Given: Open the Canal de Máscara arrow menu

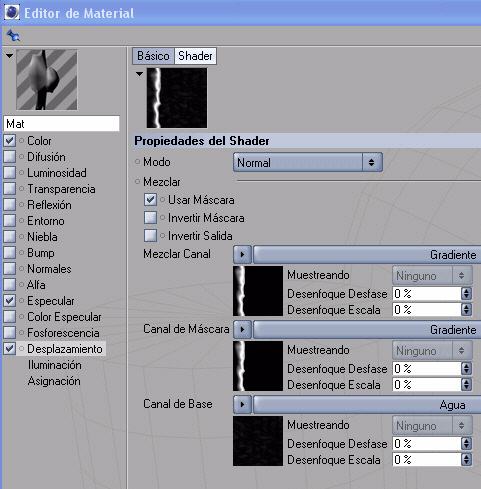Looking at the screenshot, I should point(242,329).
